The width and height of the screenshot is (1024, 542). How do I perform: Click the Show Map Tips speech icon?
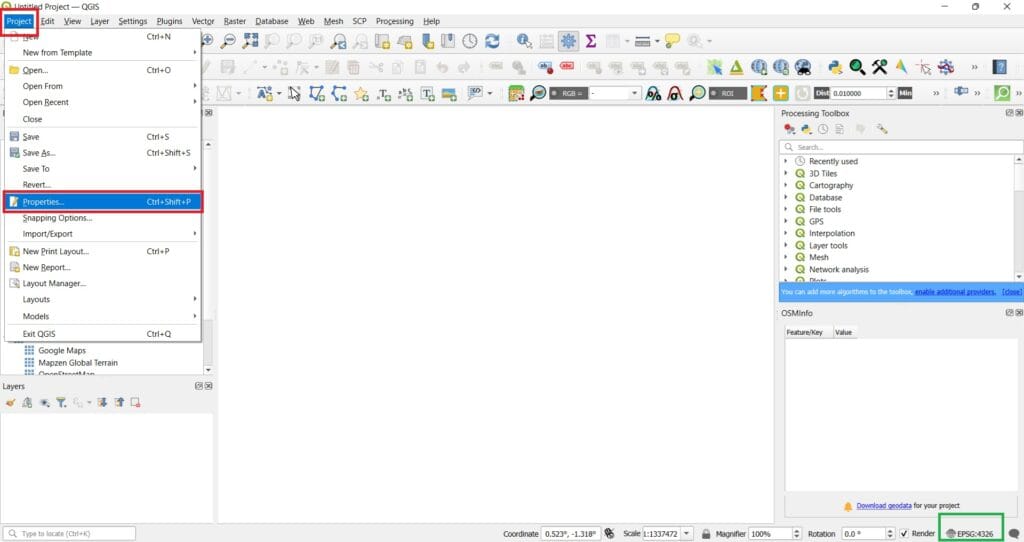click(672, 41)
